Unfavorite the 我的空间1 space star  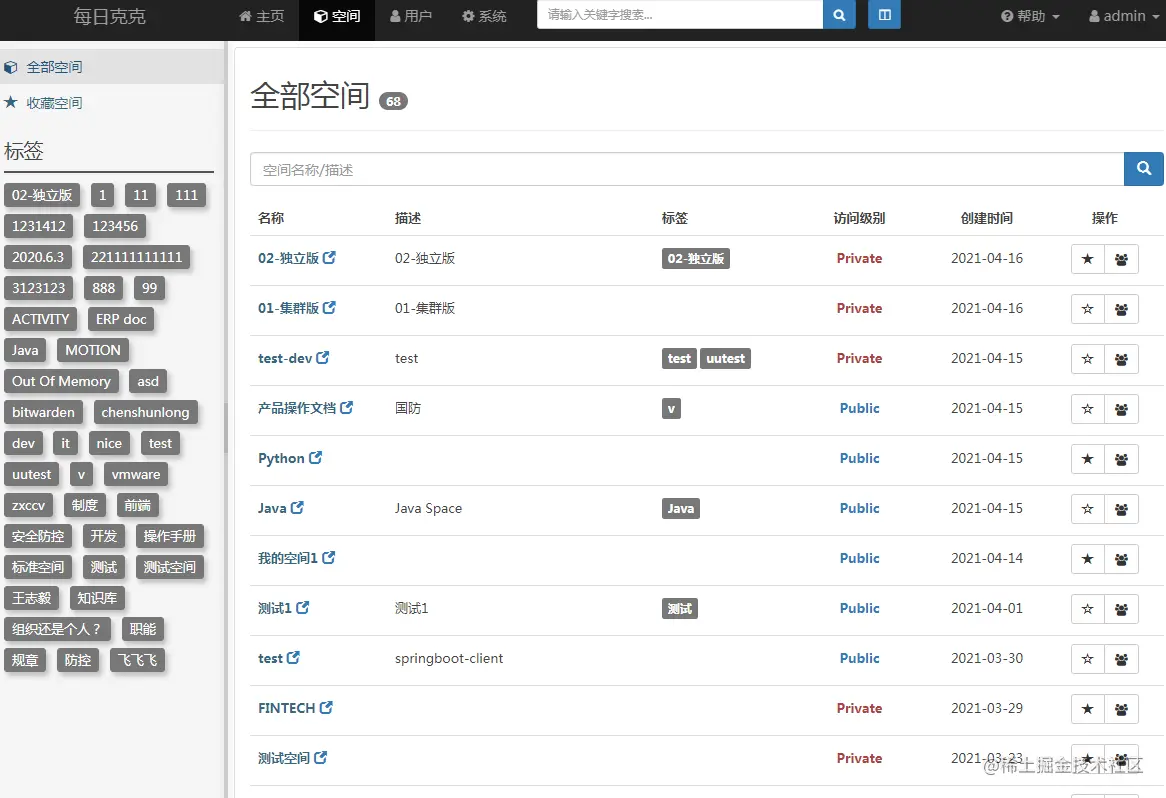1088,559
